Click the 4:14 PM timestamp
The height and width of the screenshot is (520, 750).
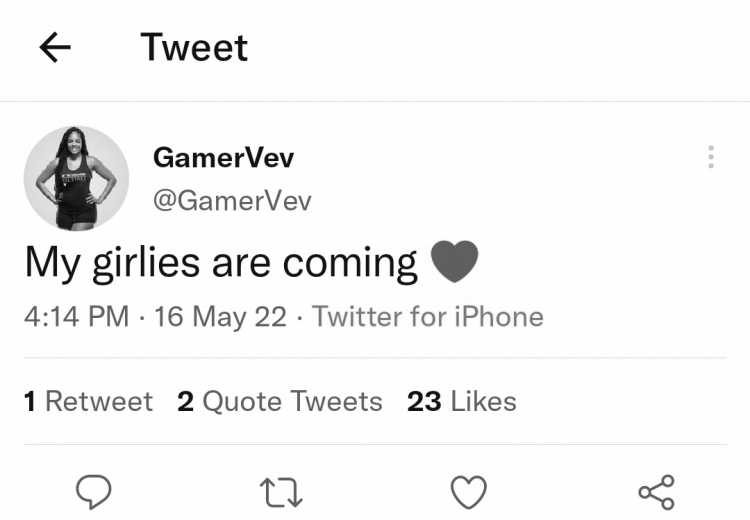click(77, 317)
